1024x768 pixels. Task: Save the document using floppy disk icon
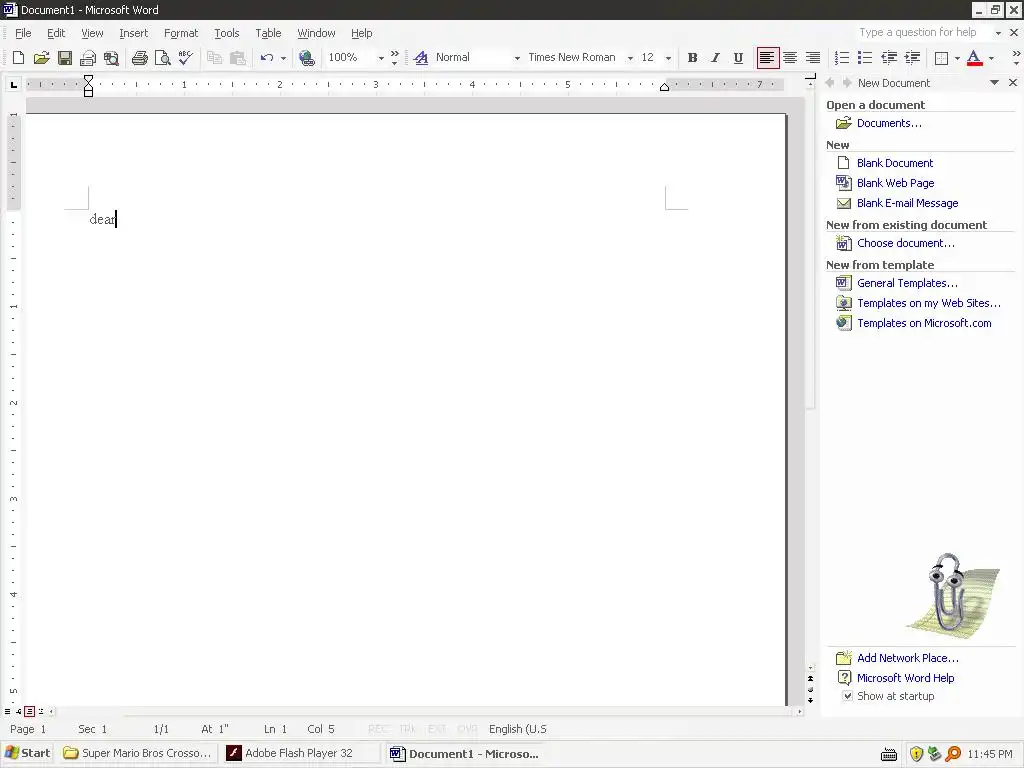(x=65, y=57)
